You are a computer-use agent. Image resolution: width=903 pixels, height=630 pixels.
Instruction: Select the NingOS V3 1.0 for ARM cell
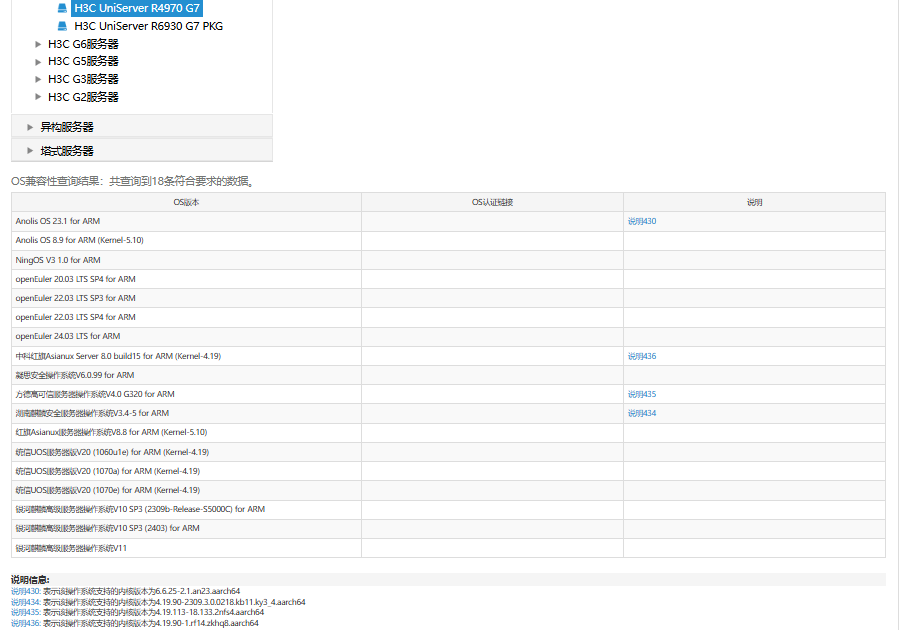point(186,260)
